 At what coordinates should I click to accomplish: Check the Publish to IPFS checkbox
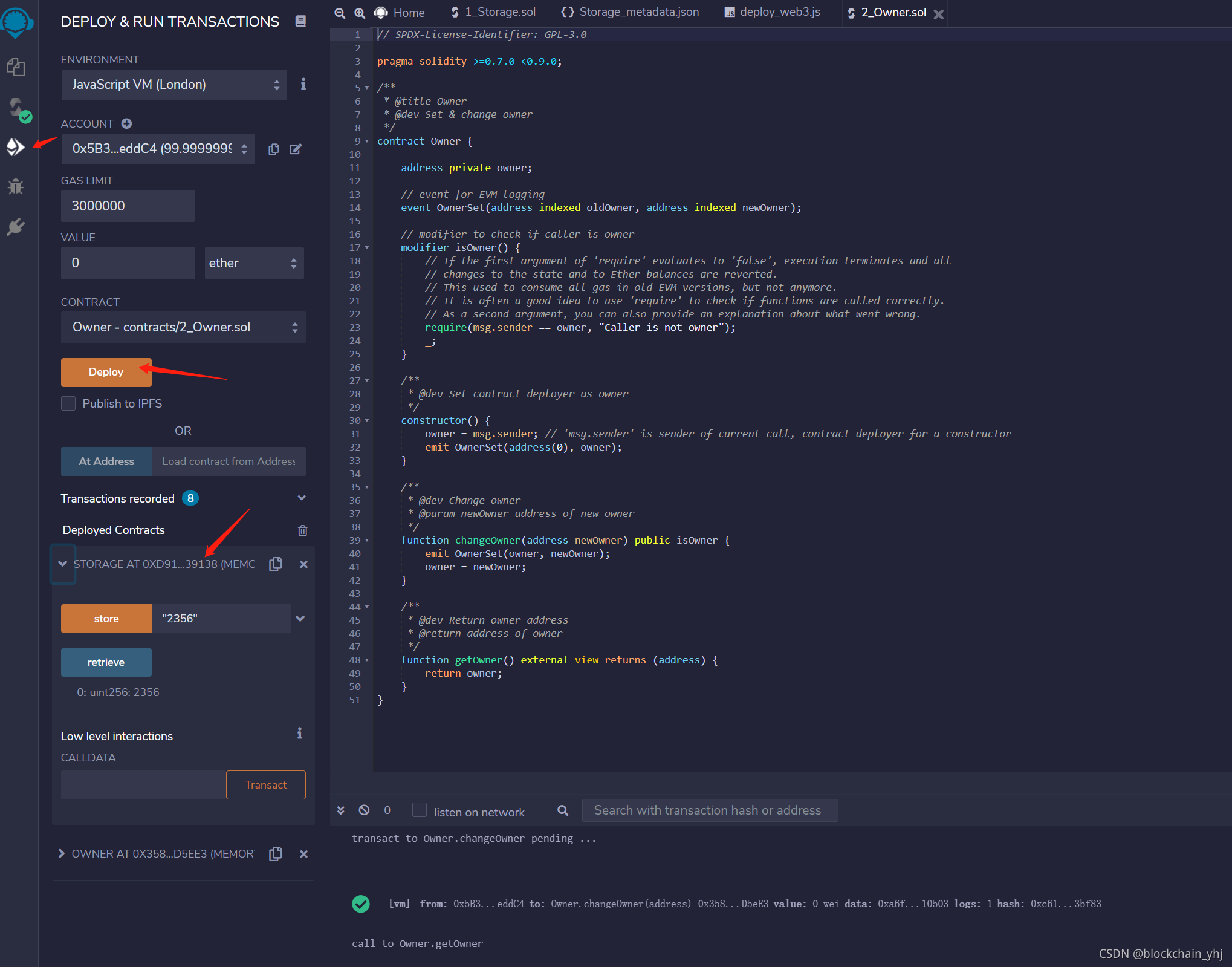(69, 403)
